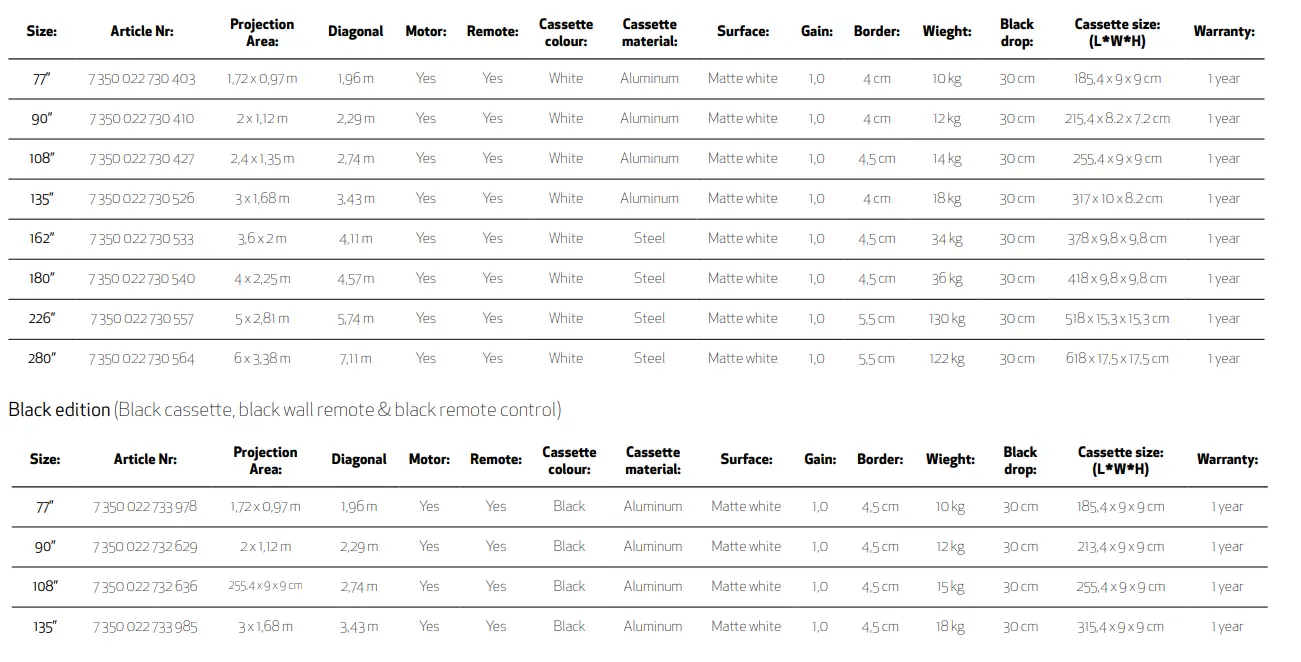Click cassette size 618 x 17,5 x 17,5 cm
Viewport: 1301px width, 662px height.
pos(1117,359)
